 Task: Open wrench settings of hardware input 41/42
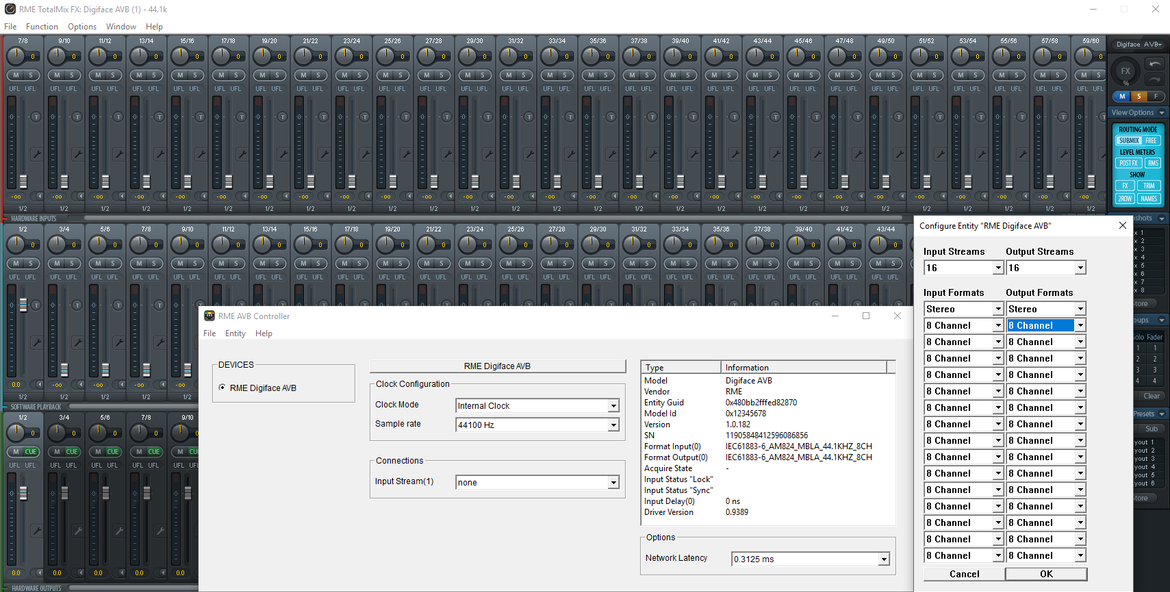[x=734, y=154]
